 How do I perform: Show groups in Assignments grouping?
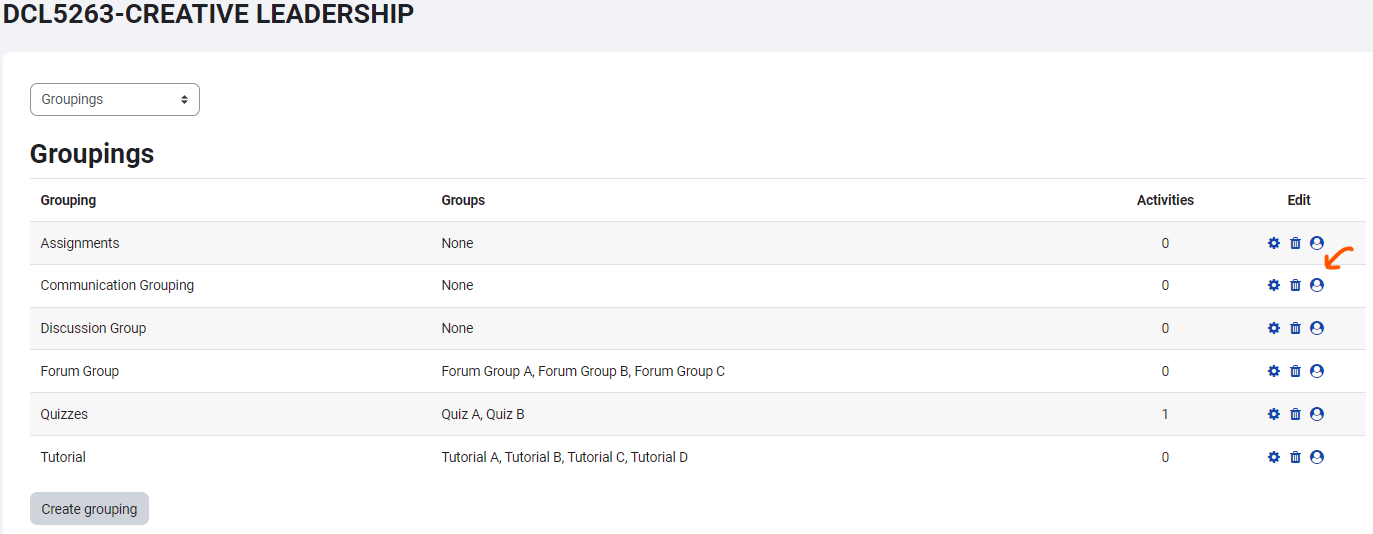point(1317,243)
